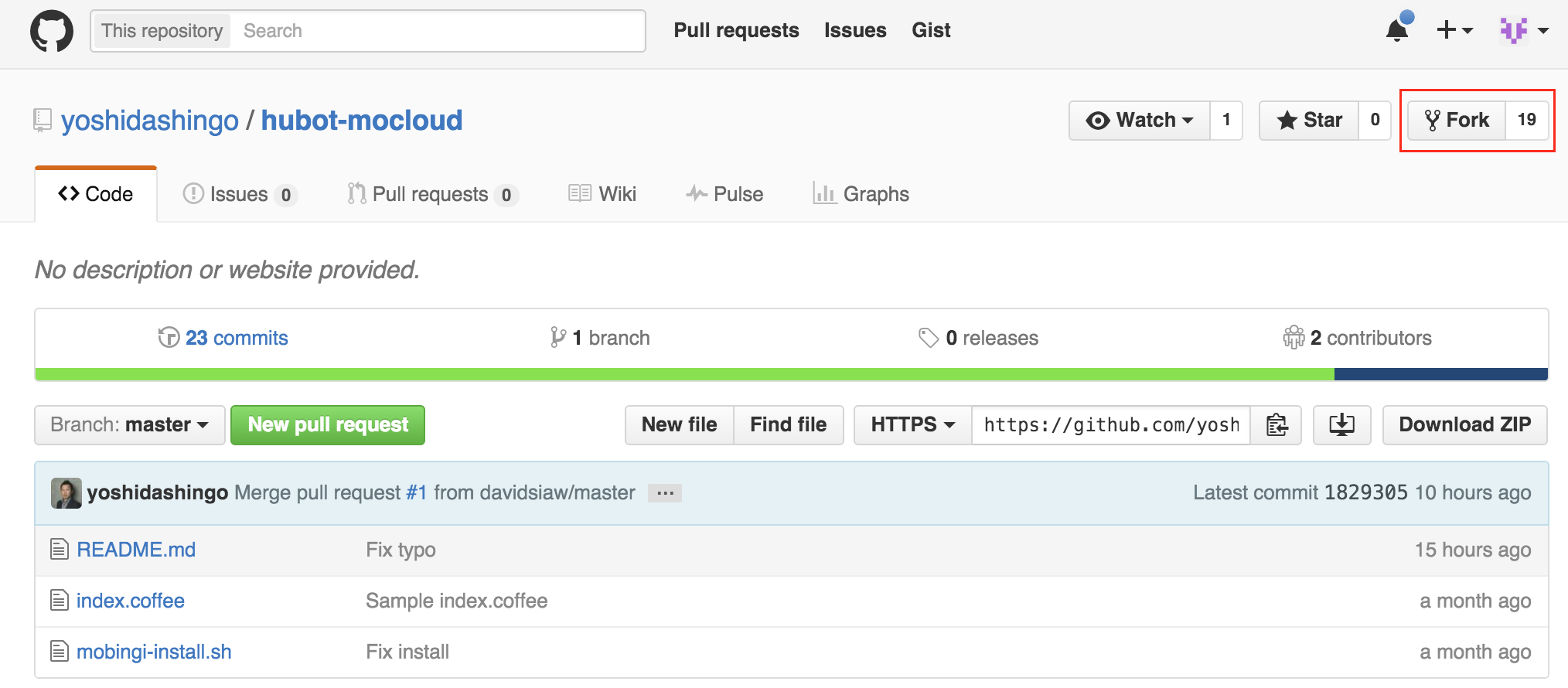Image resolution: width=1568 pixels, height=688 pixels.
Task: View the 19 forks count
Action: pos(1527,120)
